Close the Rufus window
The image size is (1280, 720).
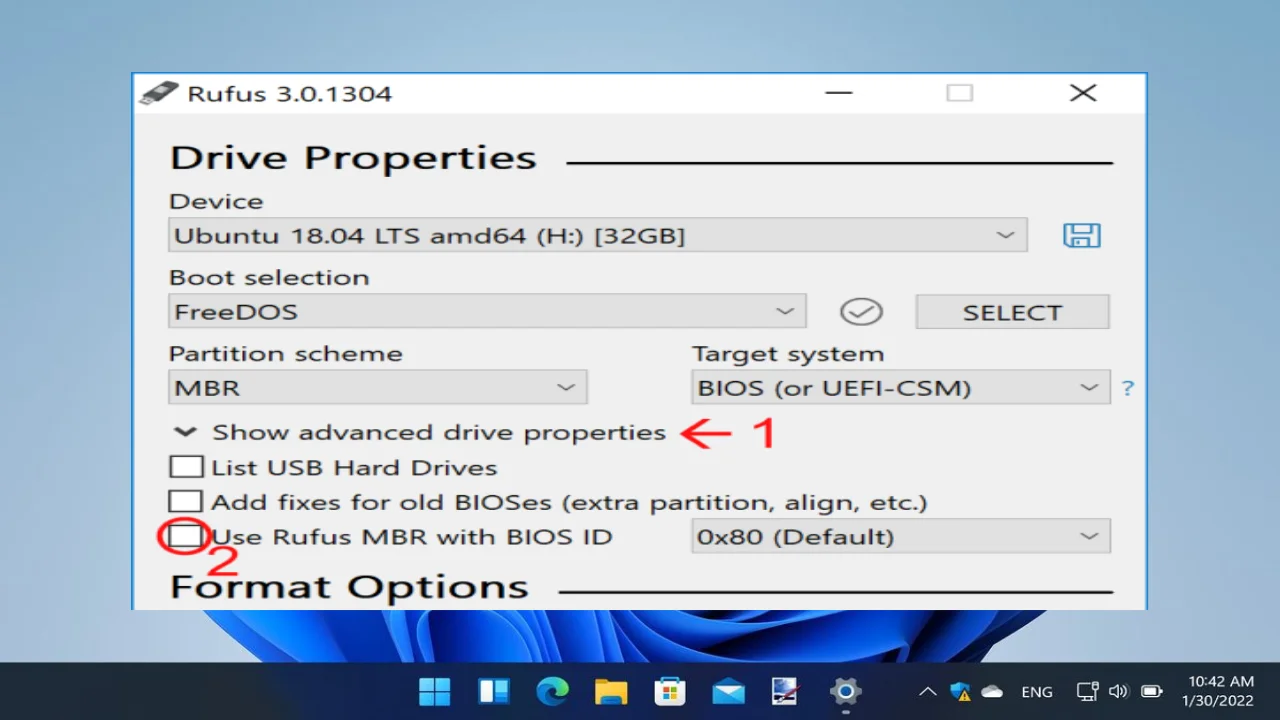(x=1083, y=93)
